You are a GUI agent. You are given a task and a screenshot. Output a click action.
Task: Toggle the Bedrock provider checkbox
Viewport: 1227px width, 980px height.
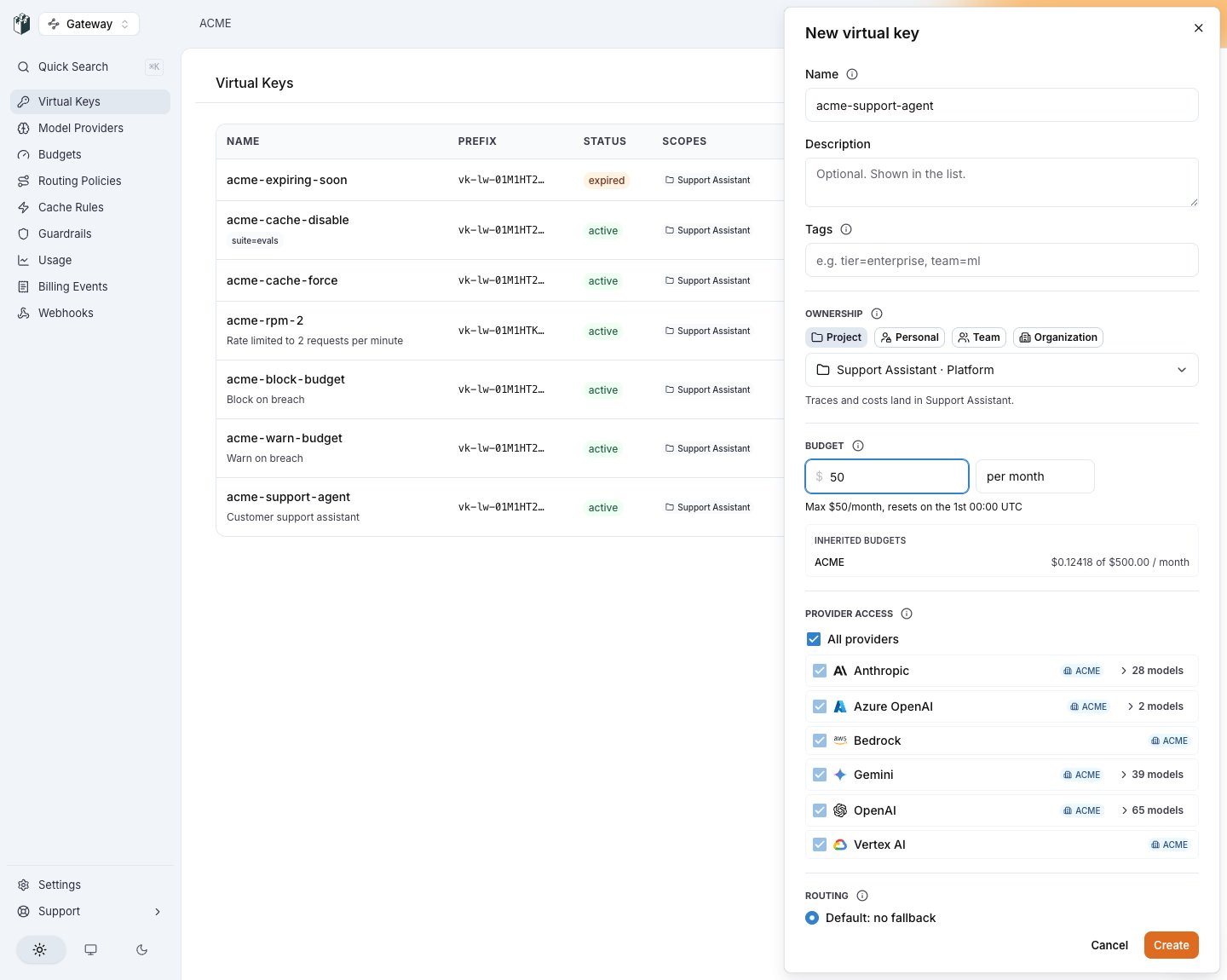tap(820, 741)
